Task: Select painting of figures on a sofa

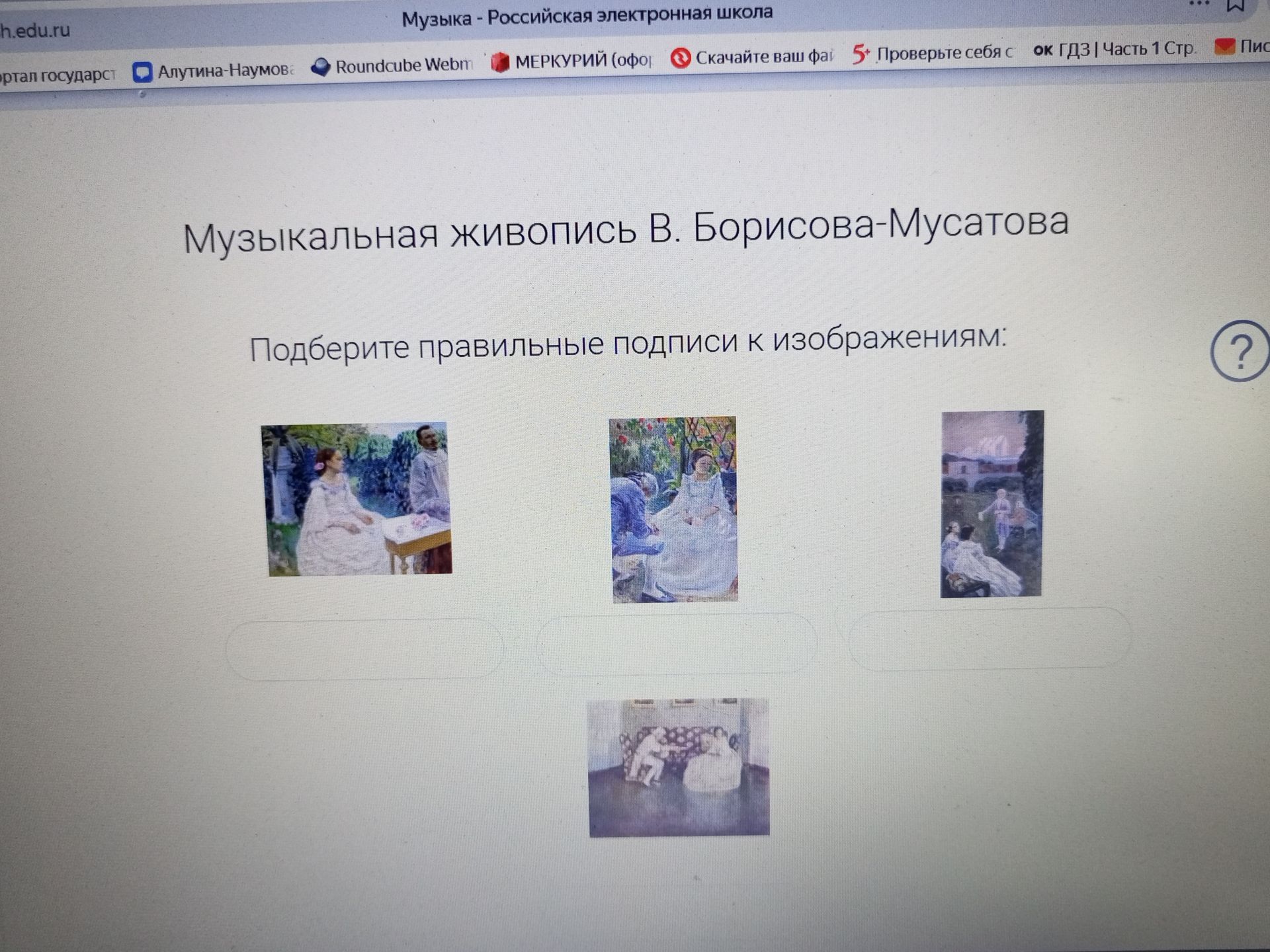Action: (x=679, y=768)
